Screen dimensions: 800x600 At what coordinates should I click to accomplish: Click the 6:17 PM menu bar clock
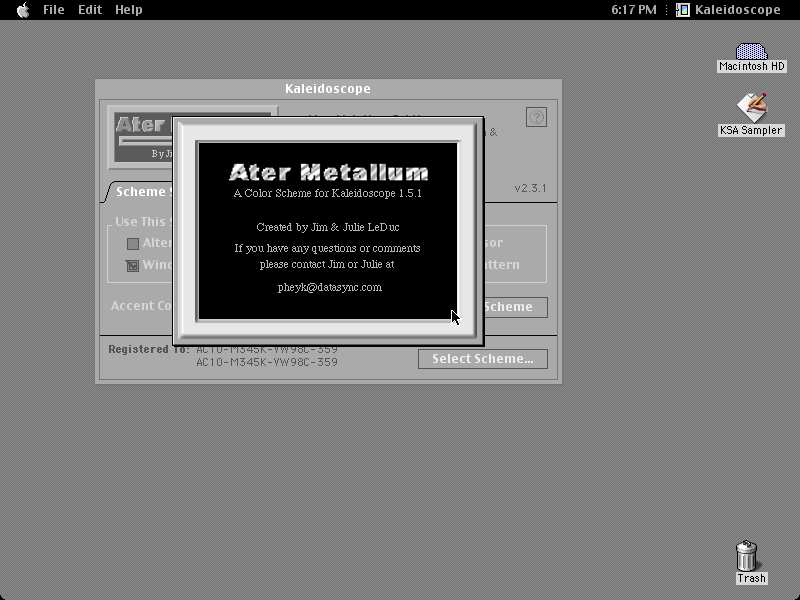[x=634, y=10]
